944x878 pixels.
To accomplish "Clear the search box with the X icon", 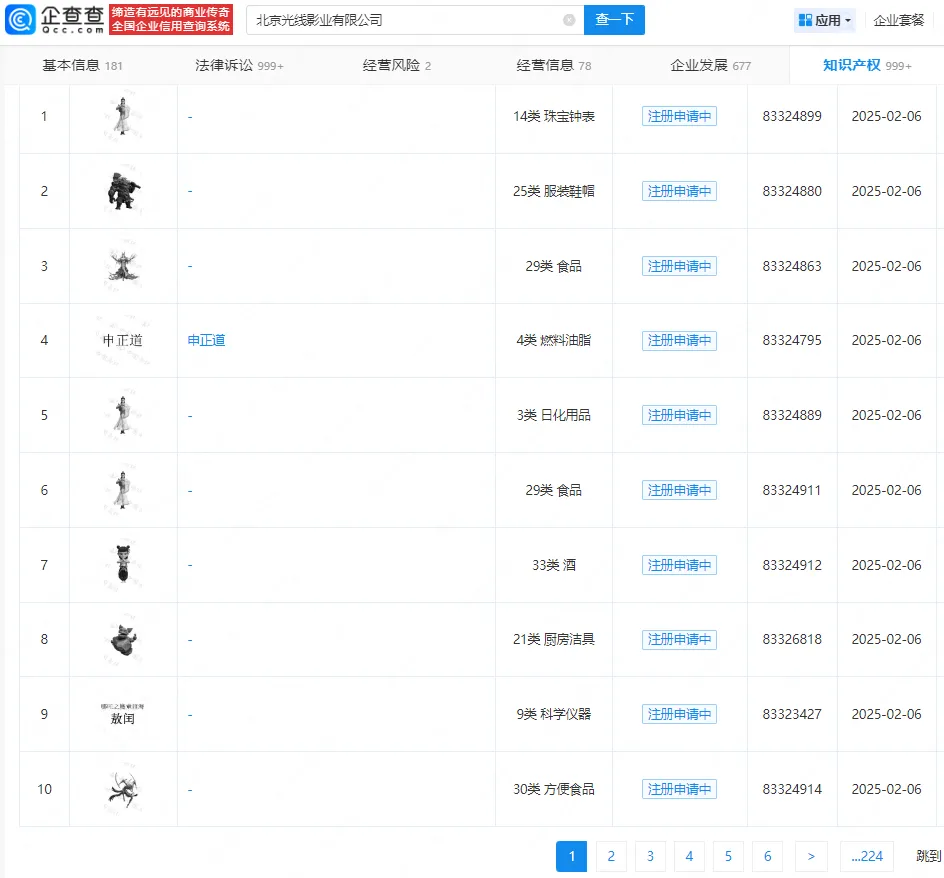I will [x=569, y=20].
